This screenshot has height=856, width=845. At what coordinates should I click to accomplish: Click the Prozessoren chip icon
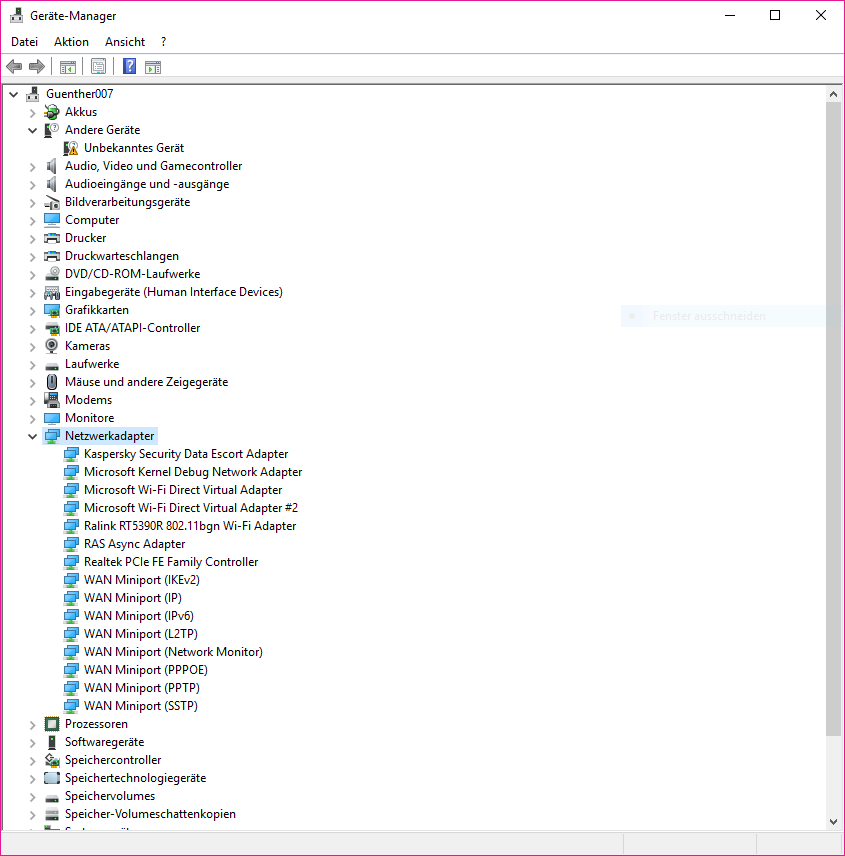[52, 724]
